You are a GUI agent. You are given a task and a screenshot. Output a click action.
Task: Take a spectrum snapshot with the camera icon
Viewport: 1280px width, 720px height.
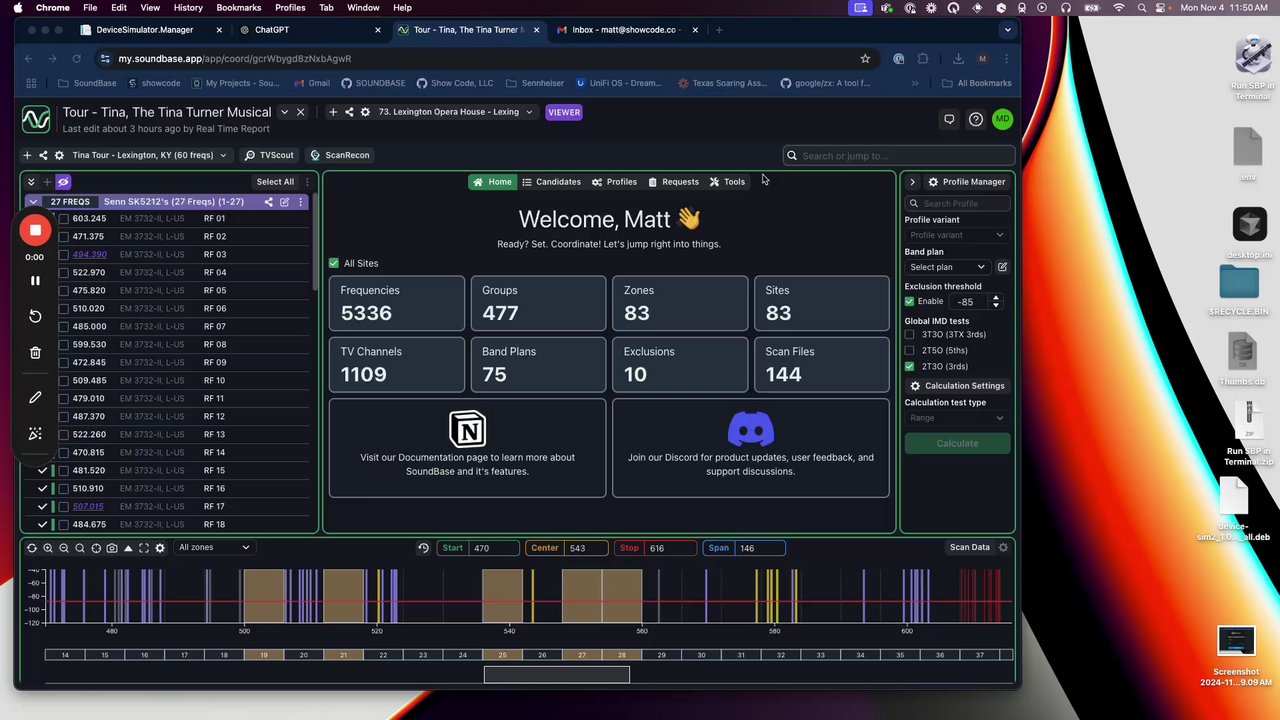click(x=112, y=548)
